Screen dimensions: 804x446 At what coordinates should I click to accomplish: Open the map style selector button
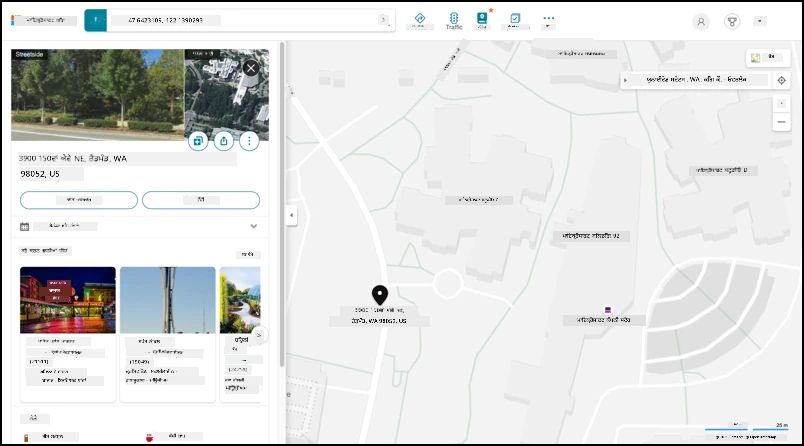[768, 58]
